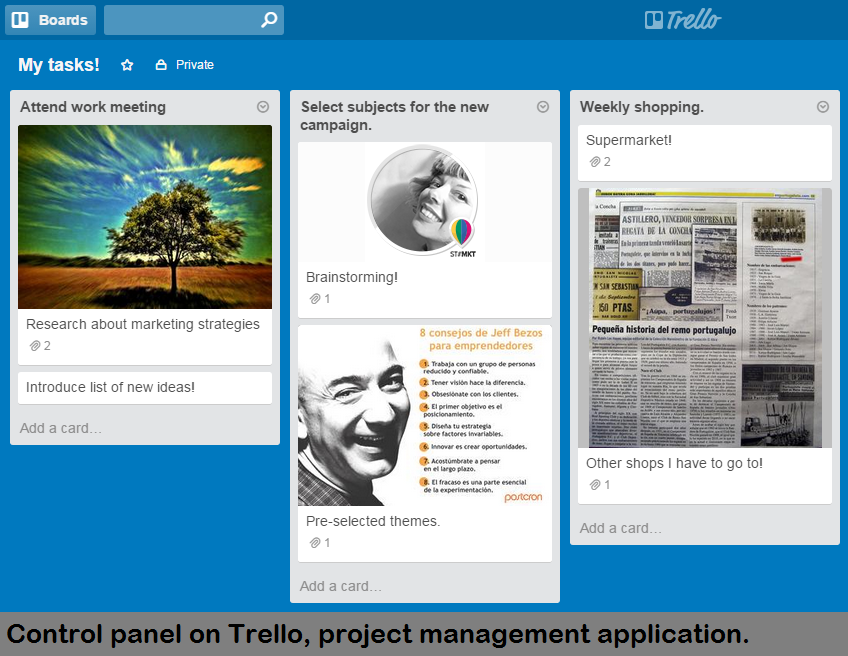Viewport: 848px width, 656px height.
Task: Open Attend work meeting list menu
Action: 263,107
